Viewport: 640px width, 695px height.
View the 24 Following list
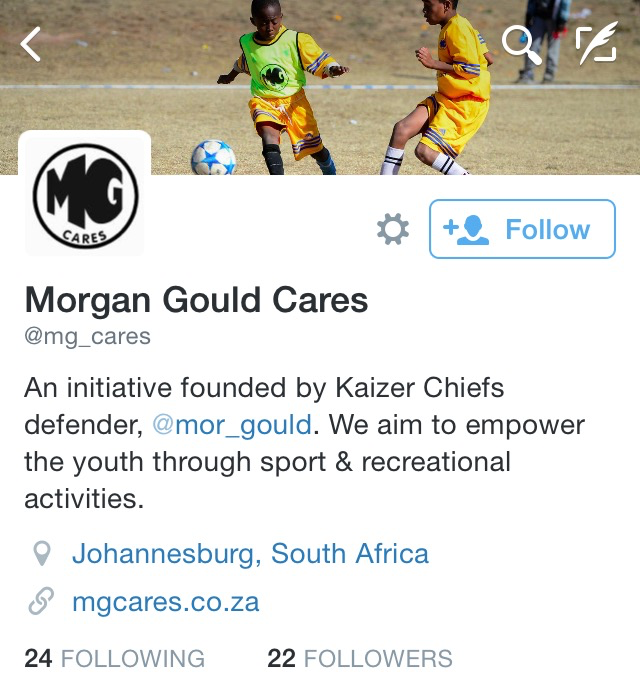114,658
